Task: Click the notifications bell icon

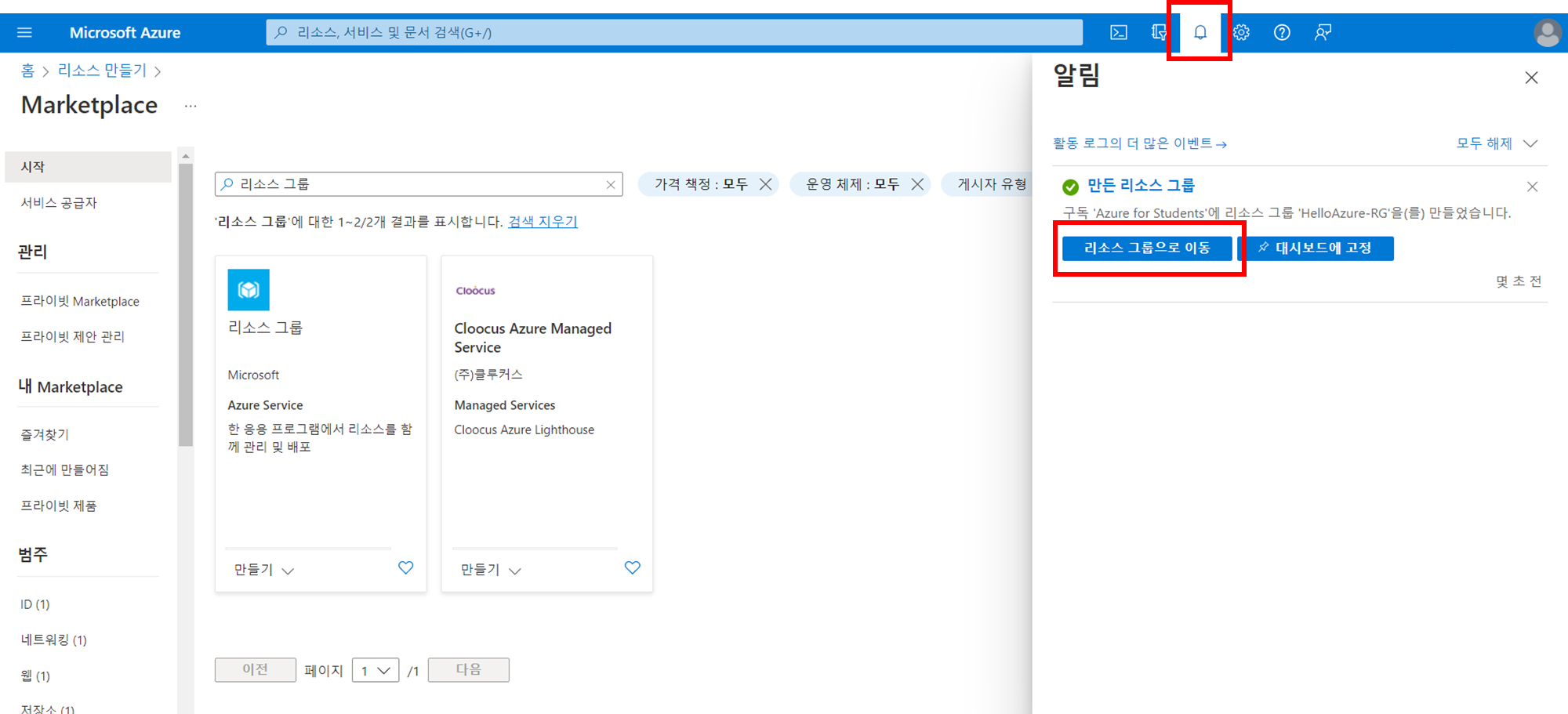Action: click(1200, 33)
